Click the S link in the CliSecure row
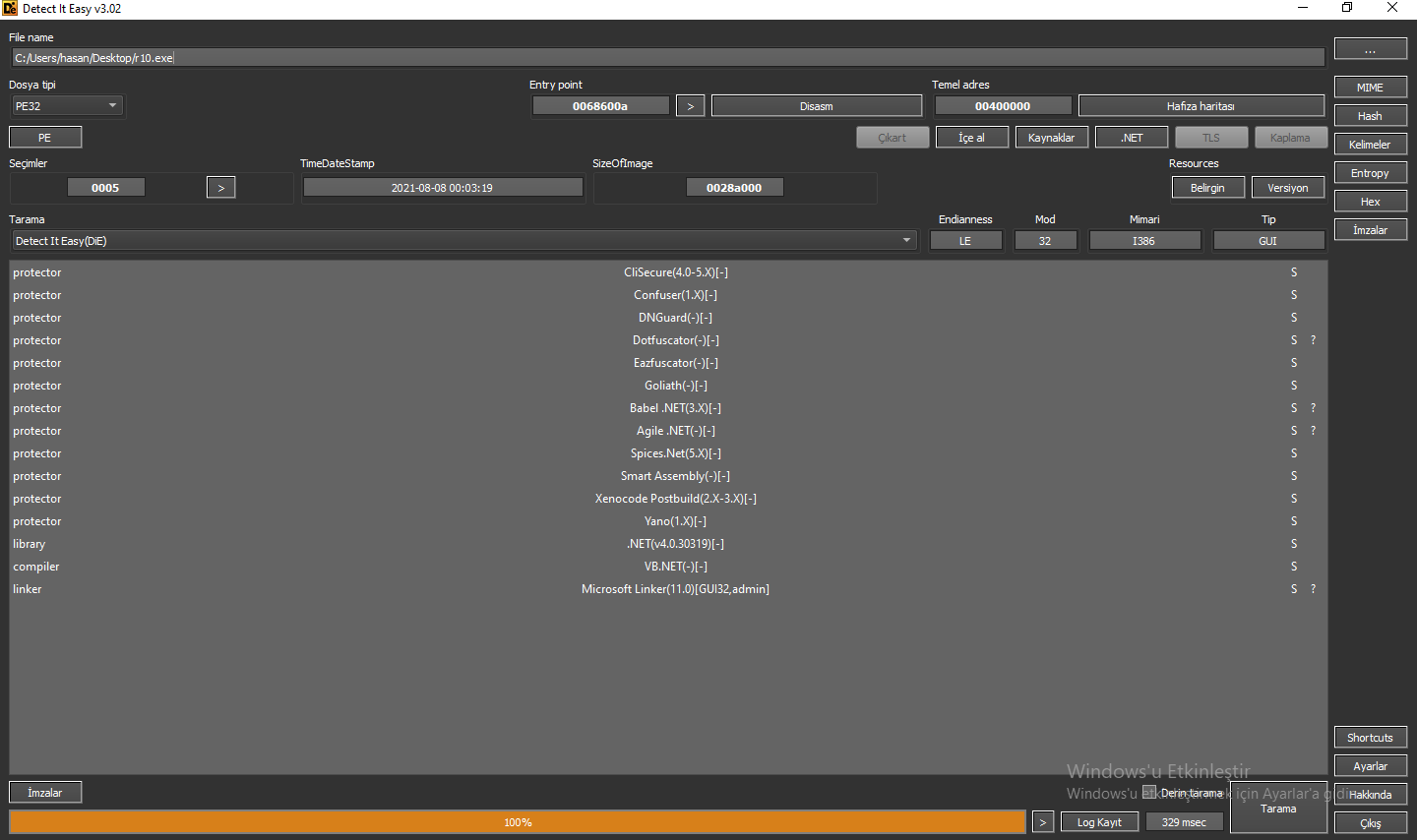Image resolution: width=1417 pixels, height=840 pixels. click(x=1294, y=272)
